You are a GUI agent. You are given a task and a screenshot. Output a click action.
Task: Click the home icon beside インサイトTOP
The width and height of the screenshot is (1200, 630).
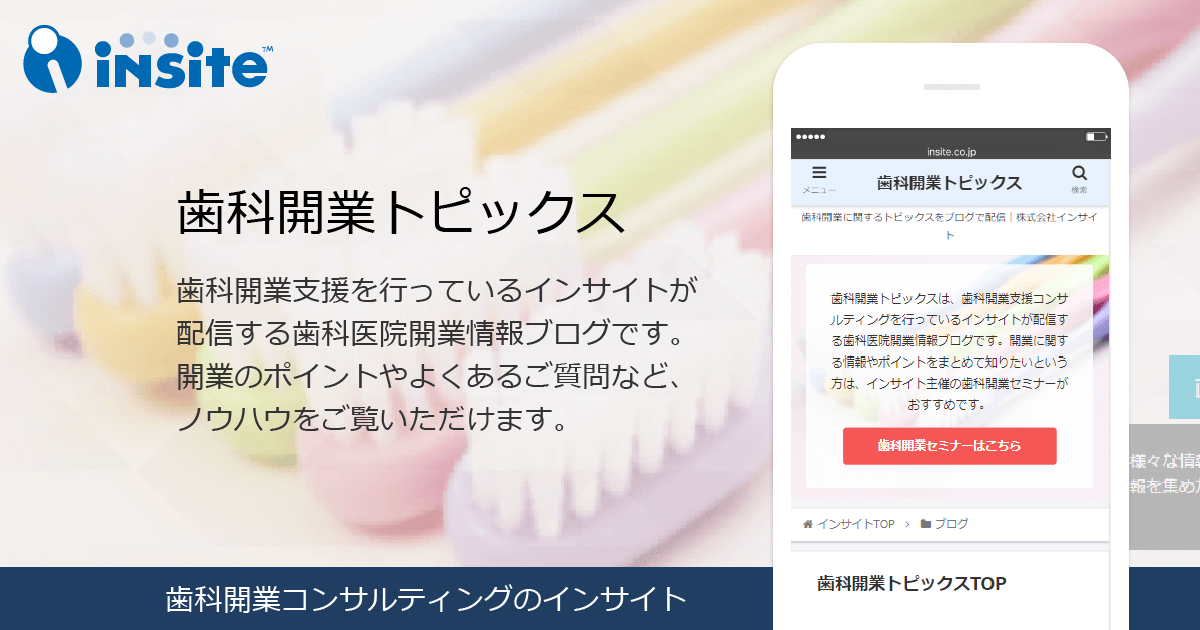(x=808, y=524)
